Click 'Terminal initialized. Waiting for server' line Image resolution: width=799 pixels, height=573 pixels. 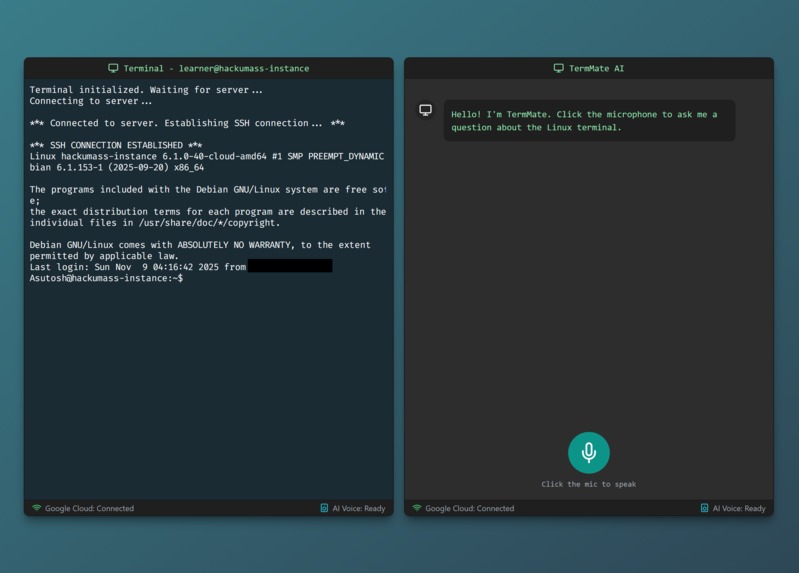pyautogui.click(x=146, y=90)
